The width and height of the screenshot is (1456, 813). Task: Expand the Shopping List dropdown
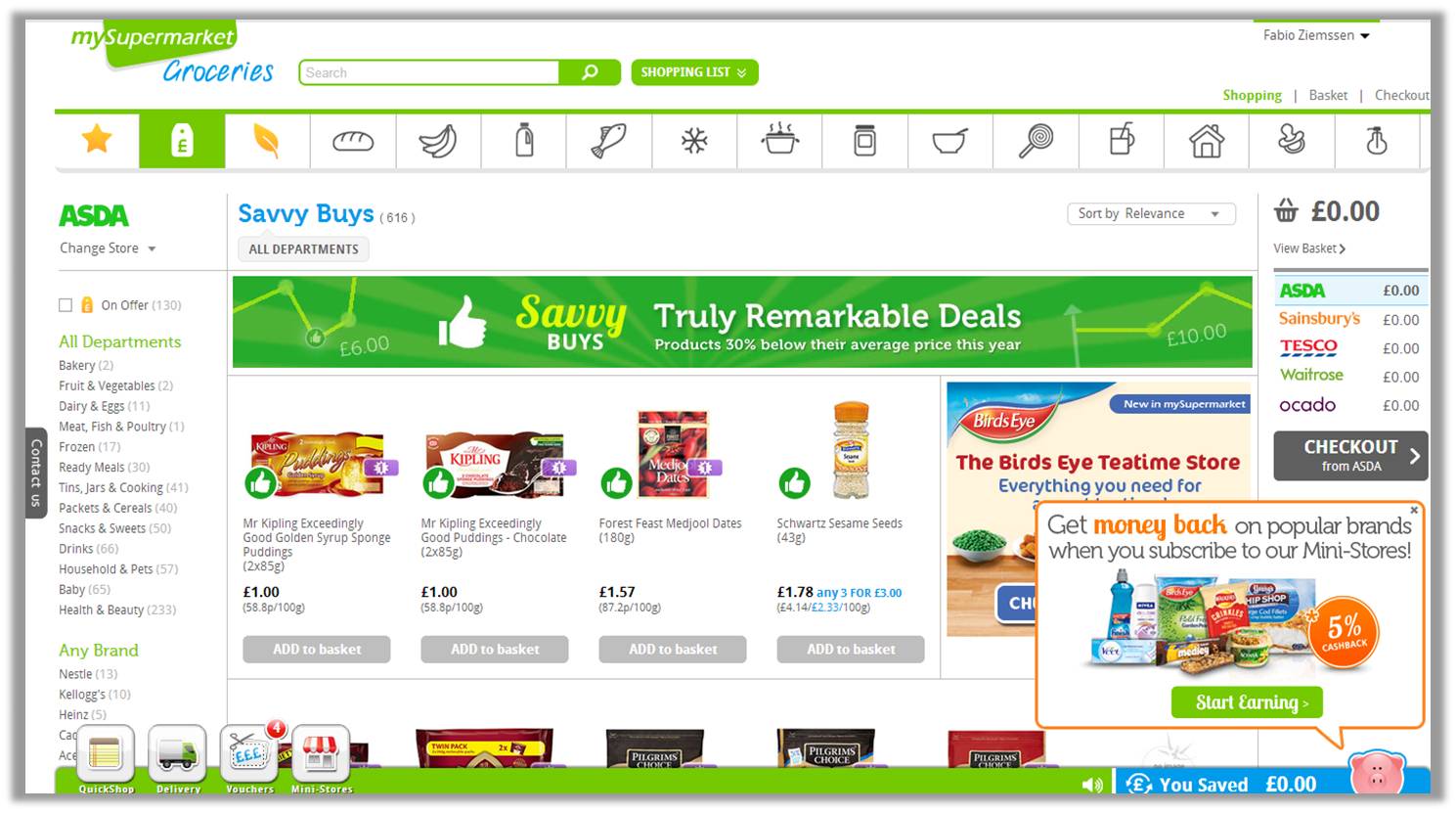[x=694, y=72]
